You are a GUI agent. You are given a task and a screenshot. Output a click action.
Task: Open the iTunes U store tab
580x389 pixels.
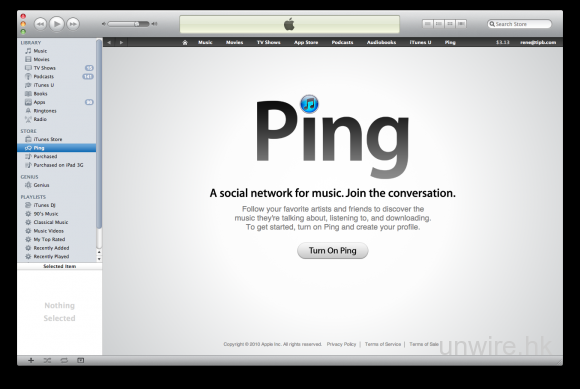tap(420, 43)
